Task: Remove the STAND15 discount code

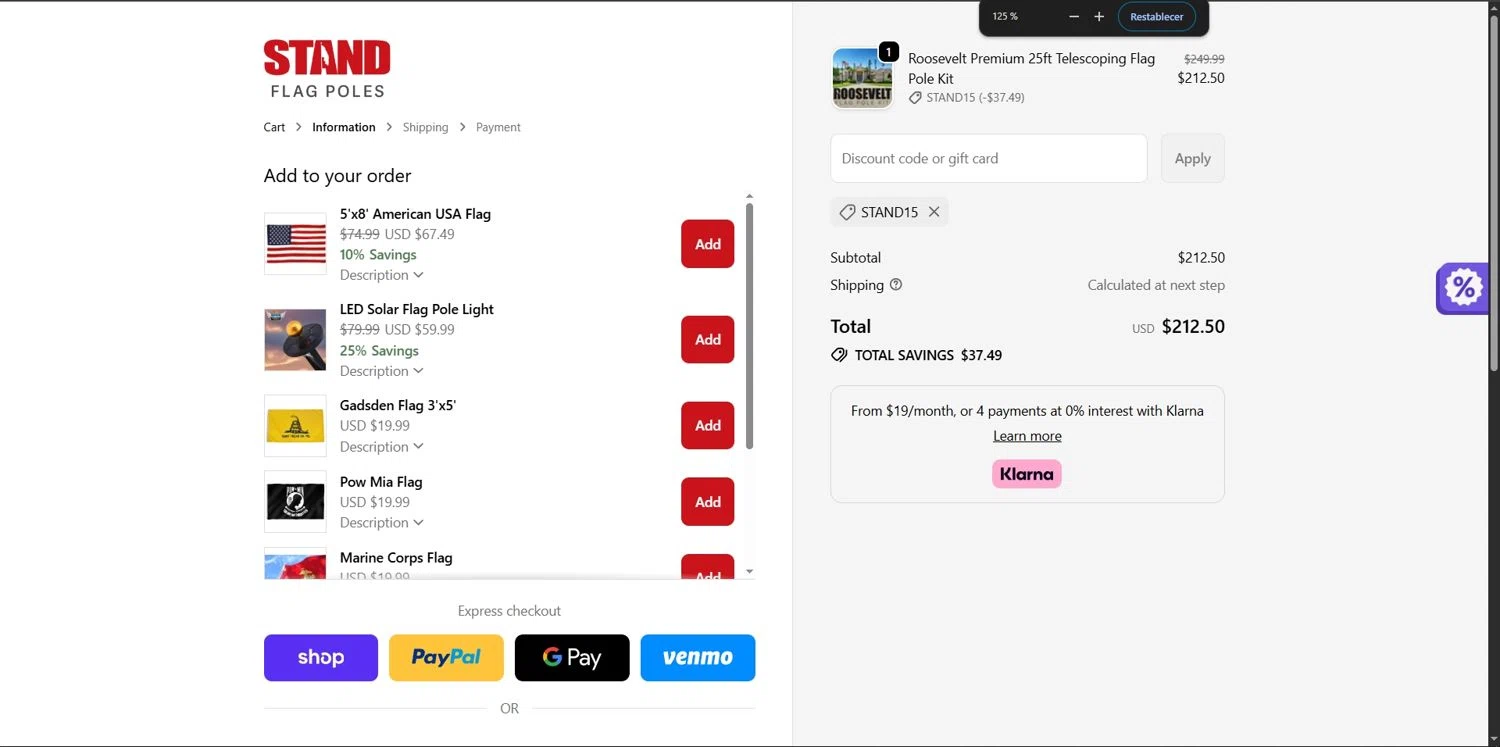Action: coord(934,212)
